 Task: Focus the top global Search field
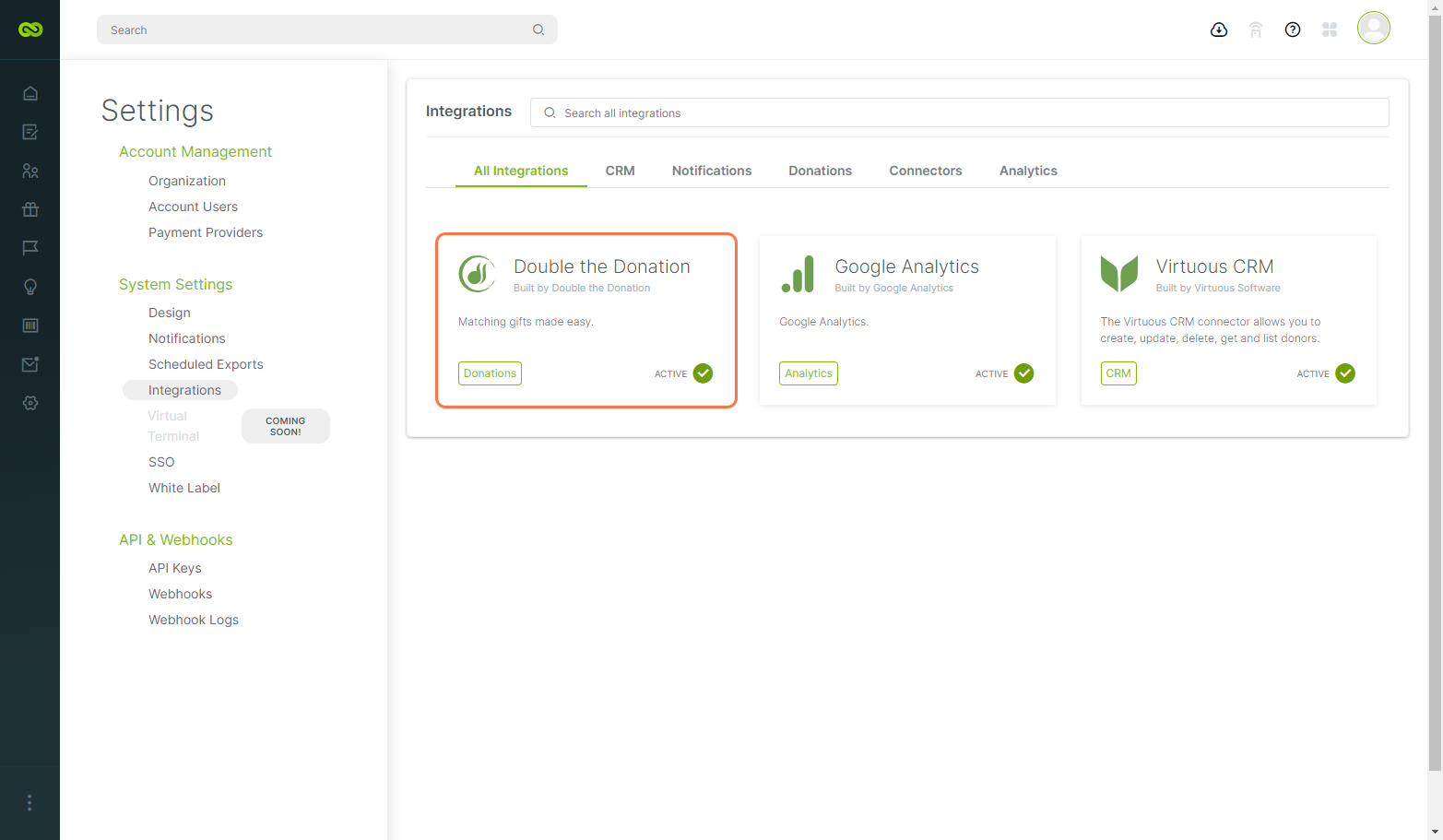(327, 30)
